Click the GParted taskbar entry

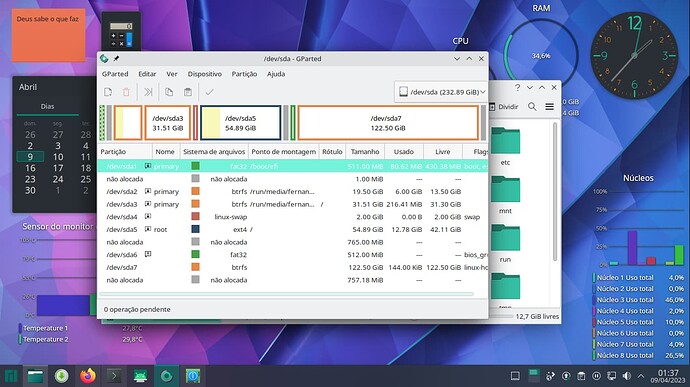(166, 376)
